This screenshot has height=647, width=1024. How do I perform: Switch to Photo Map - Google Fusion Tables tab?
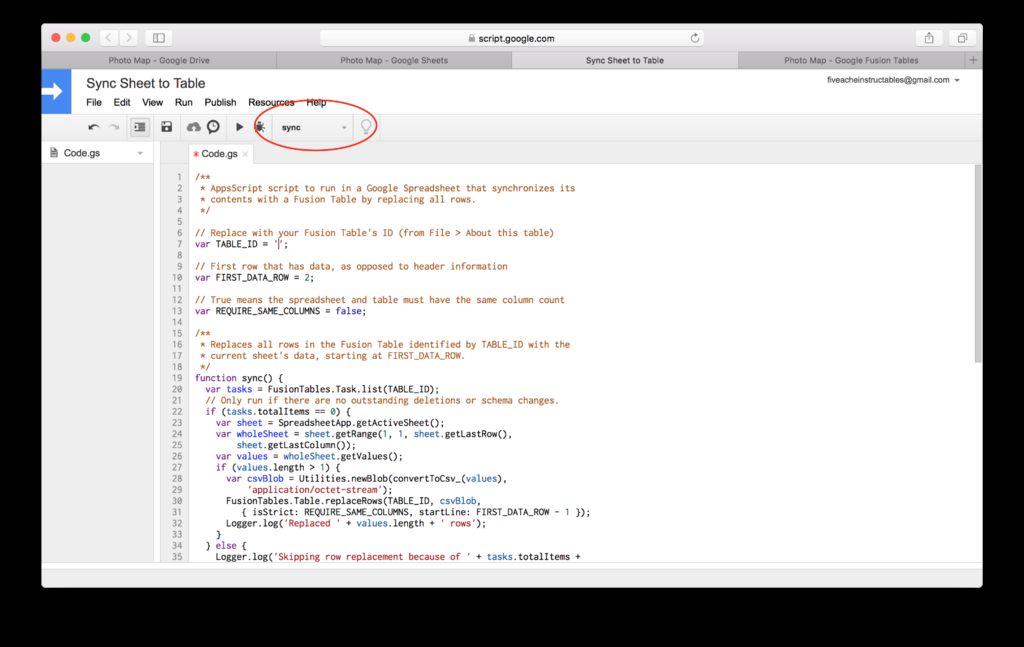click(851, 60)
